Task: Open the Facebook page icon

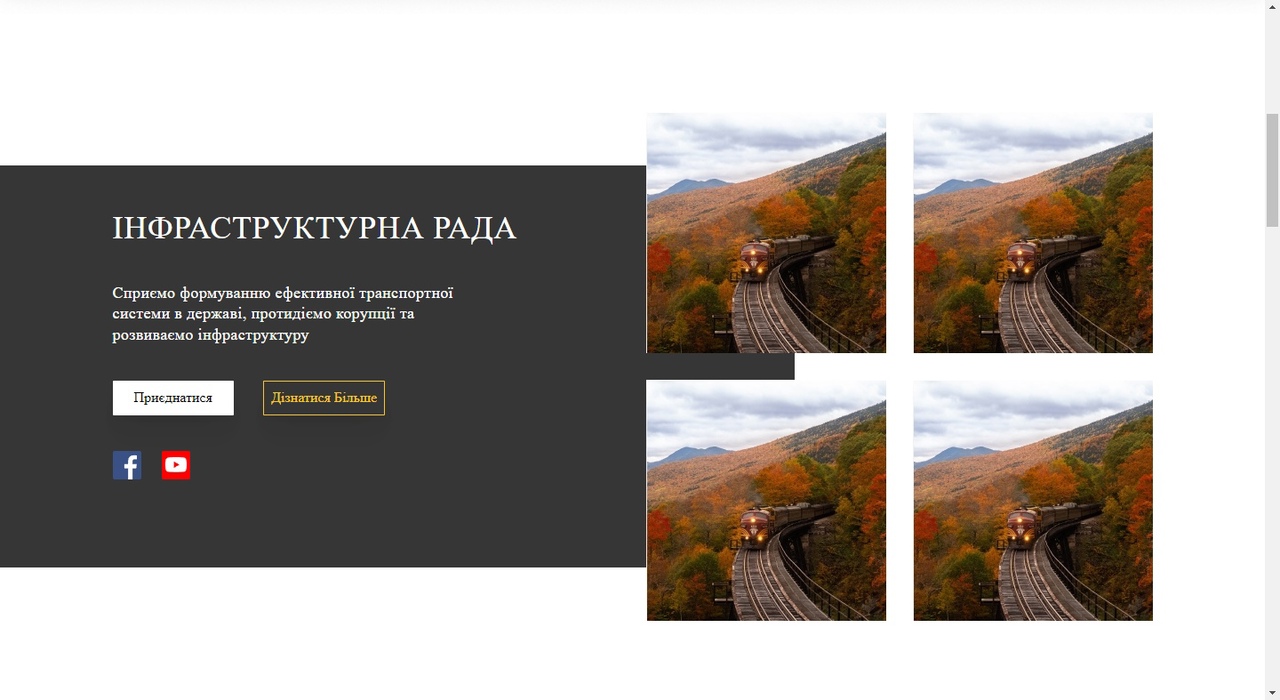Action: [x=127, y=465]
